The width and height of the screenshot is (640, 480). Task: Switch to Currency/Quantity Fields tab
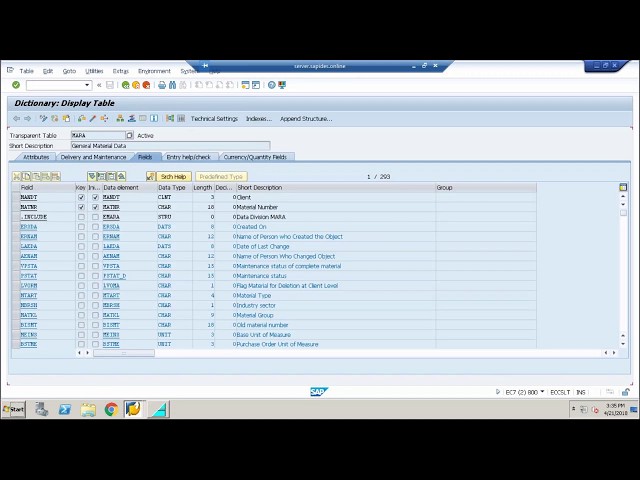tap(255, 157)
